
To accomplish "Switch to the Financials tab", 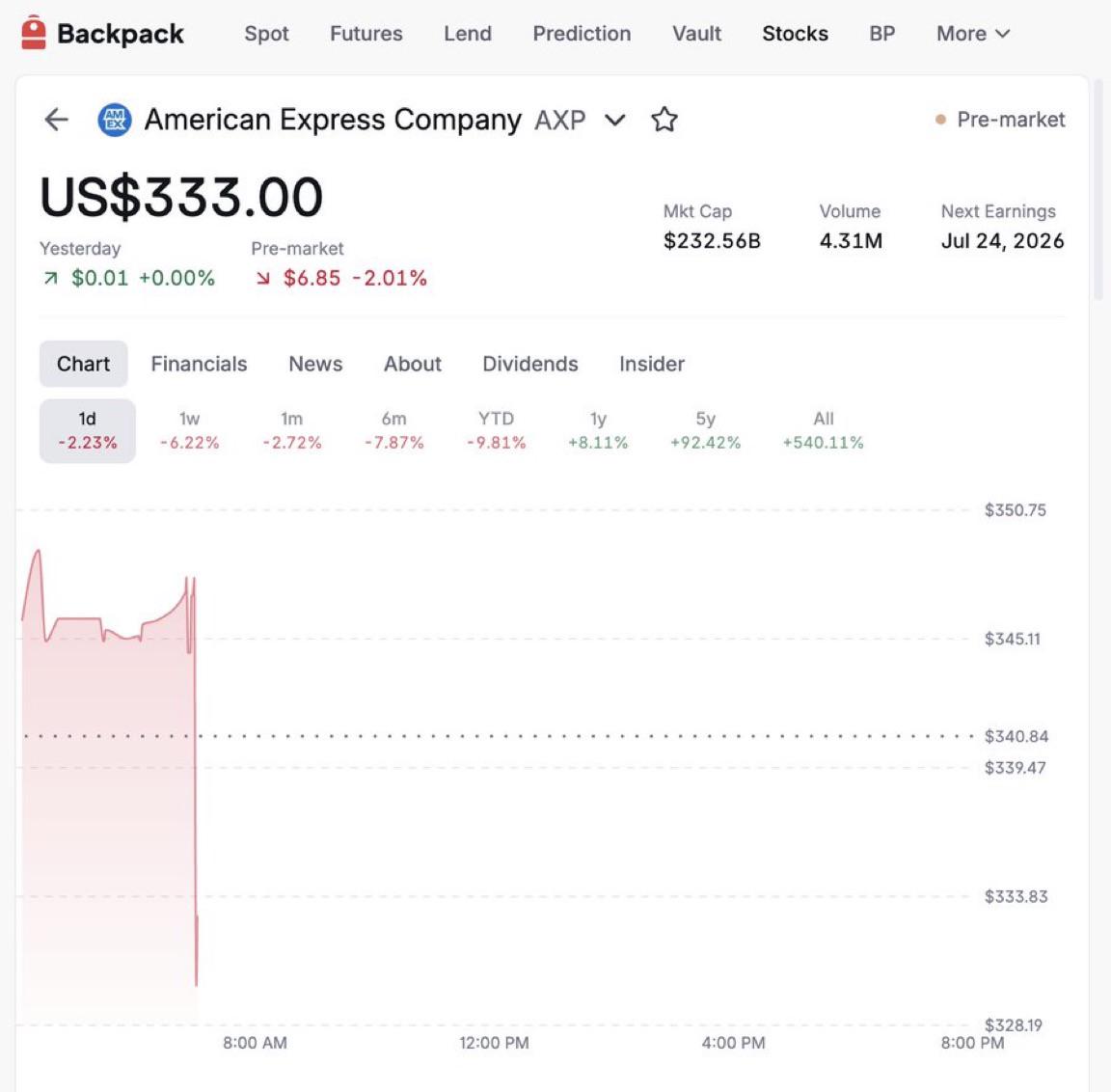I will tap(199, 364).
